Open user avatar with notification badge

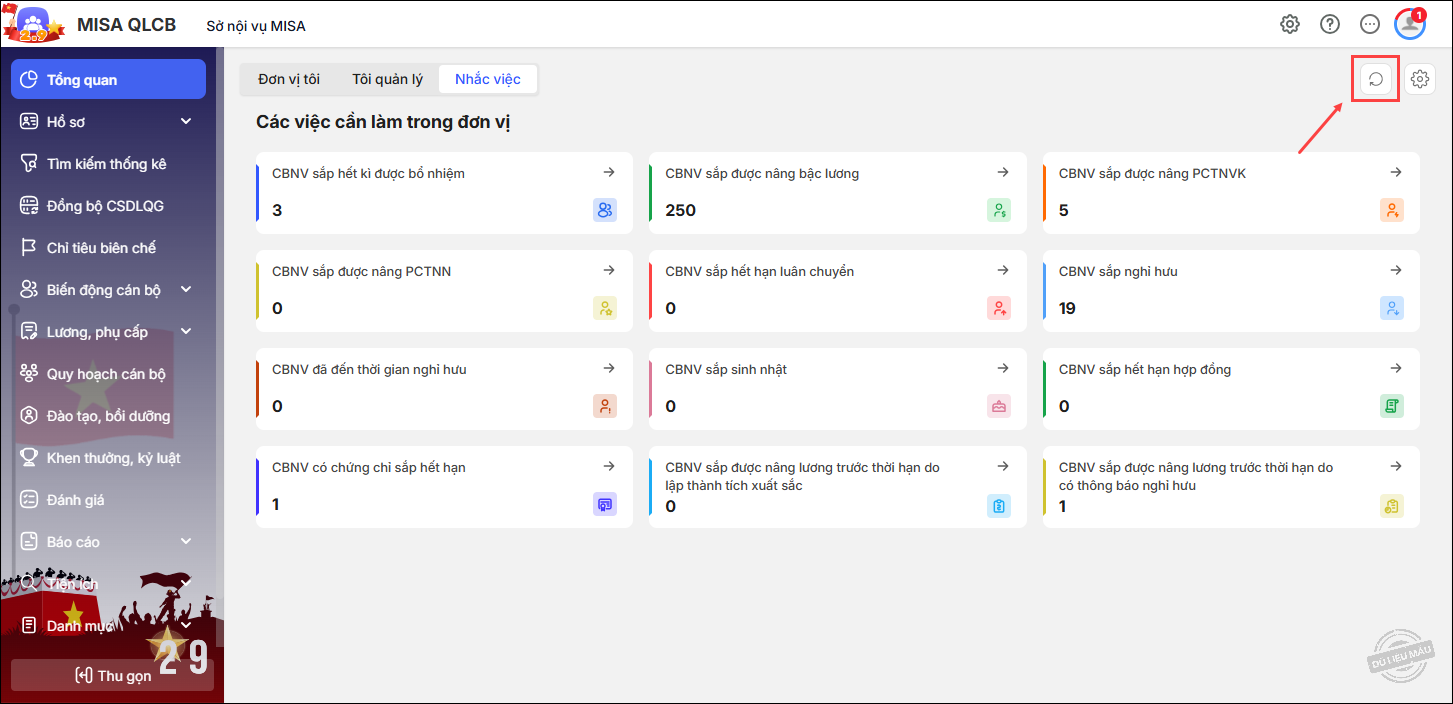click(x=1410, y=24)
